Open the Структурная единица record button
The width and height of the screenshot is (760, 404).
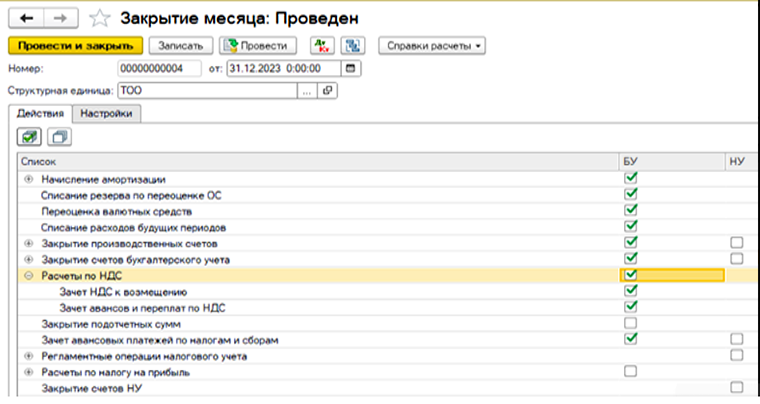(327, 91)
